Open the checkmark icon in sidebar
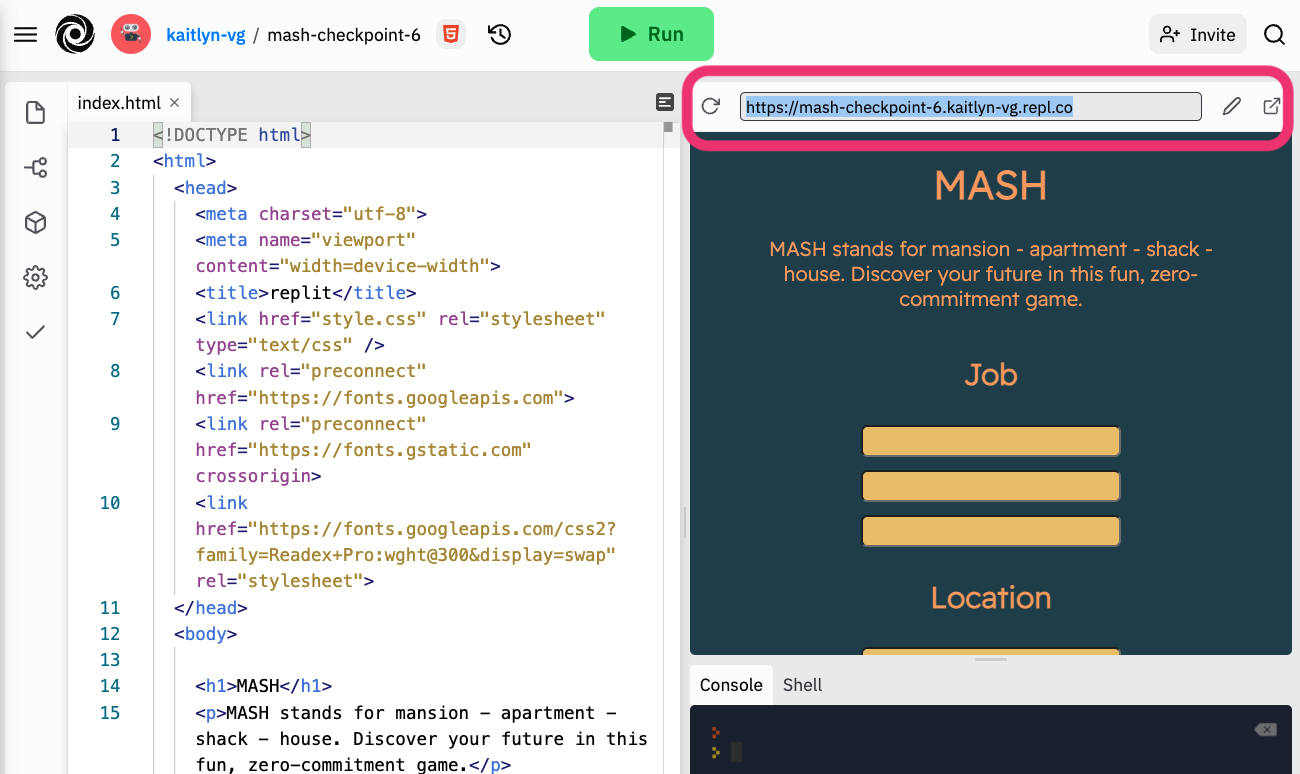 tap(36, 332)
